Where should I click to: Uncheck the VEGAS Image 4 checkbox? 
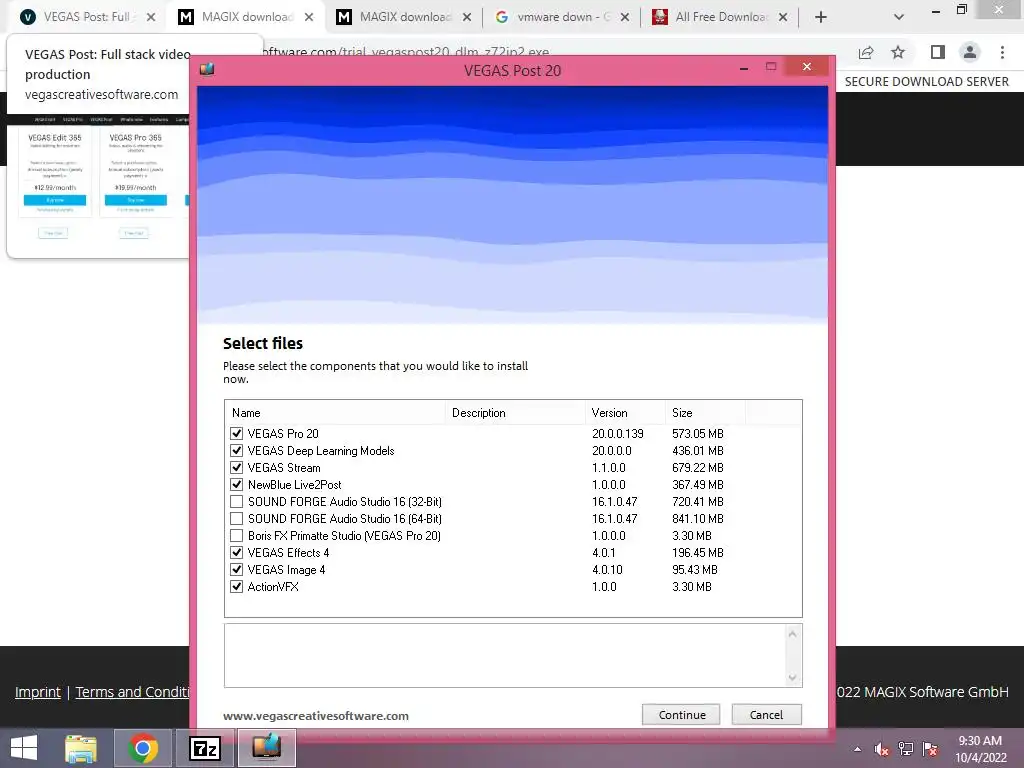[x=236, y=569]
